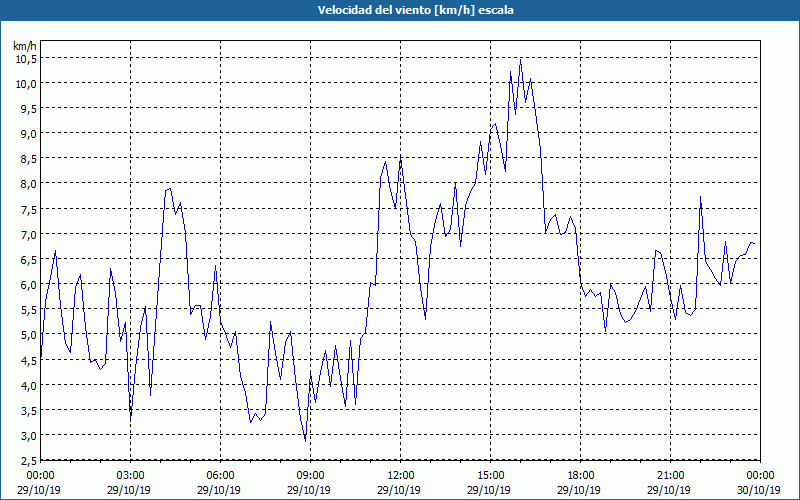Click the 6,5 y-axis label
Viewport: 800px width, 500px height.
click(29, 260)
